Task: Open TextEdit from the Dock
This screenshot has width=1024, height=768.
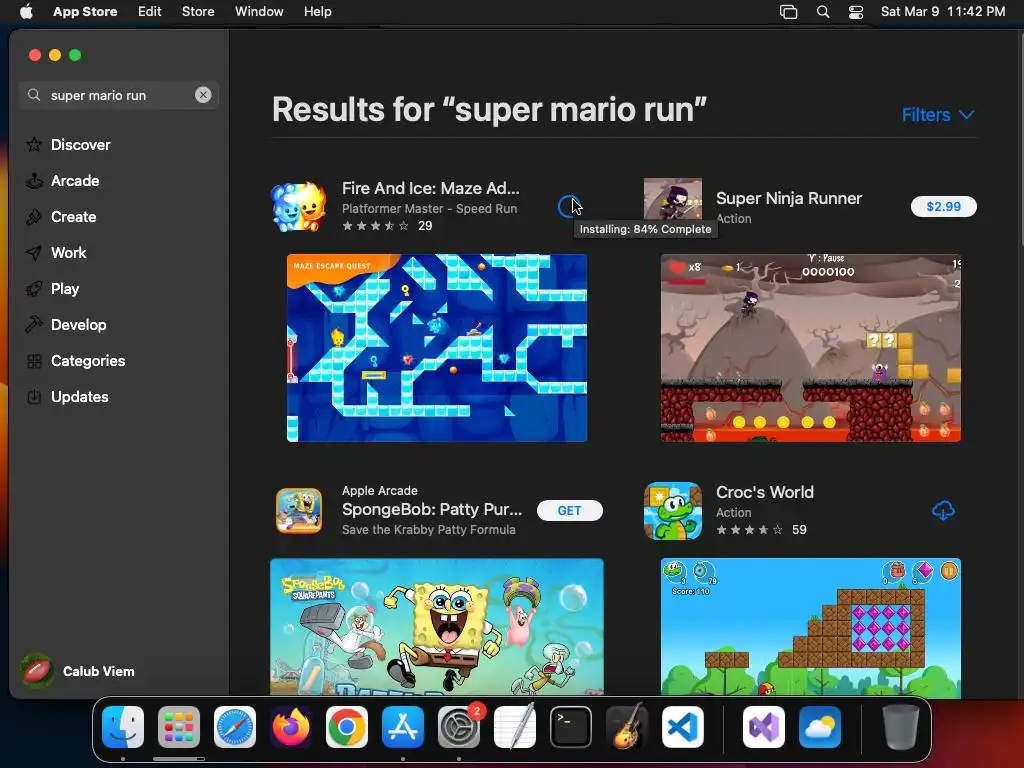Action: (515, 727)
